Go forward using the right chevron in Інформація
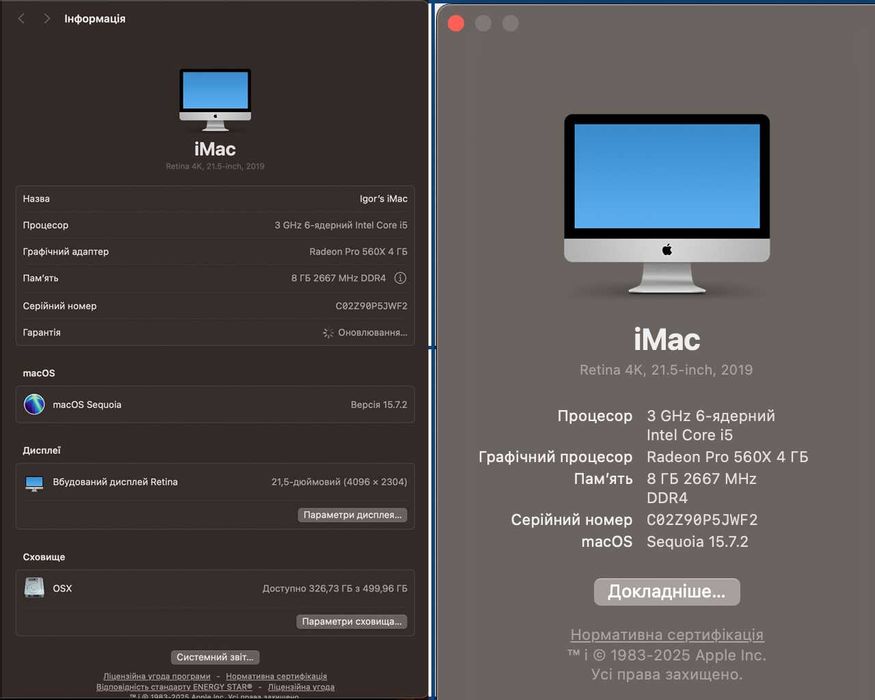This screenshot has width=875, height=700. click(x=47, y=19)
